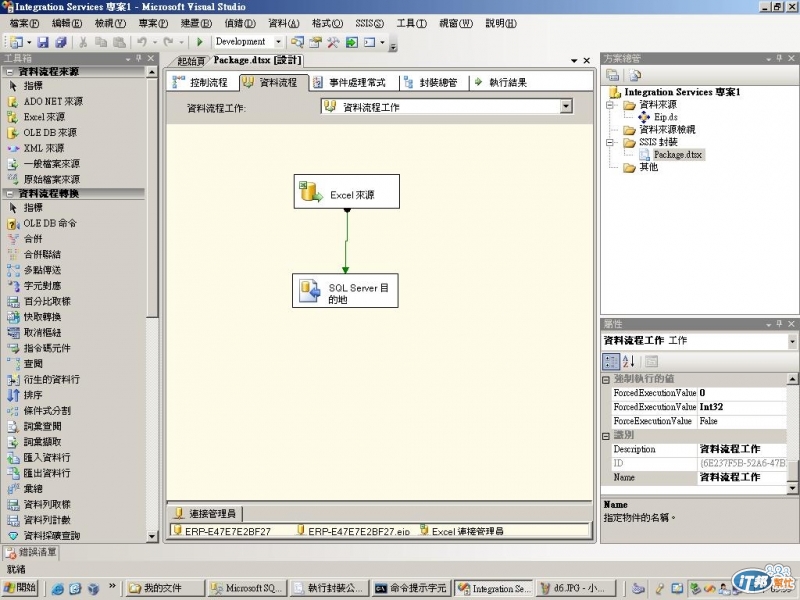Open Microsoft SQ... taskbar button
Screen dimensions: 800x600
tap(247, 589)
